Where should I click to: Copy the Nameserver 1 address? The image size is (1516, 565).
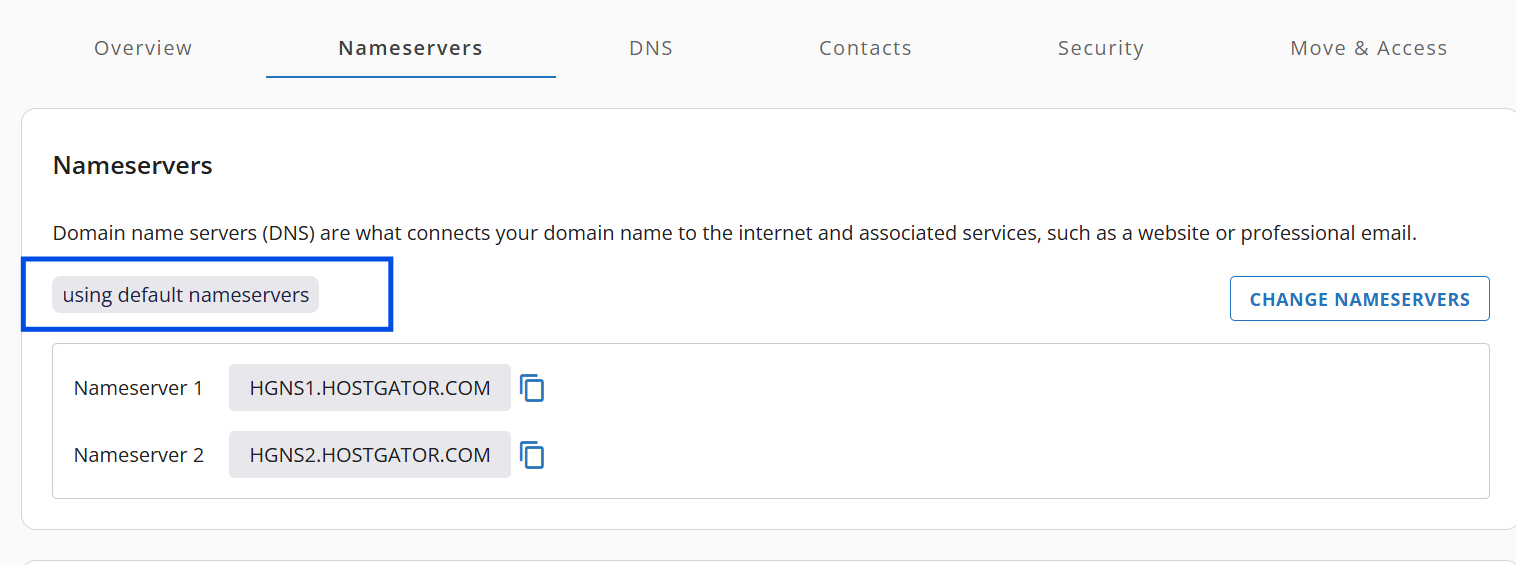[533, 388]
